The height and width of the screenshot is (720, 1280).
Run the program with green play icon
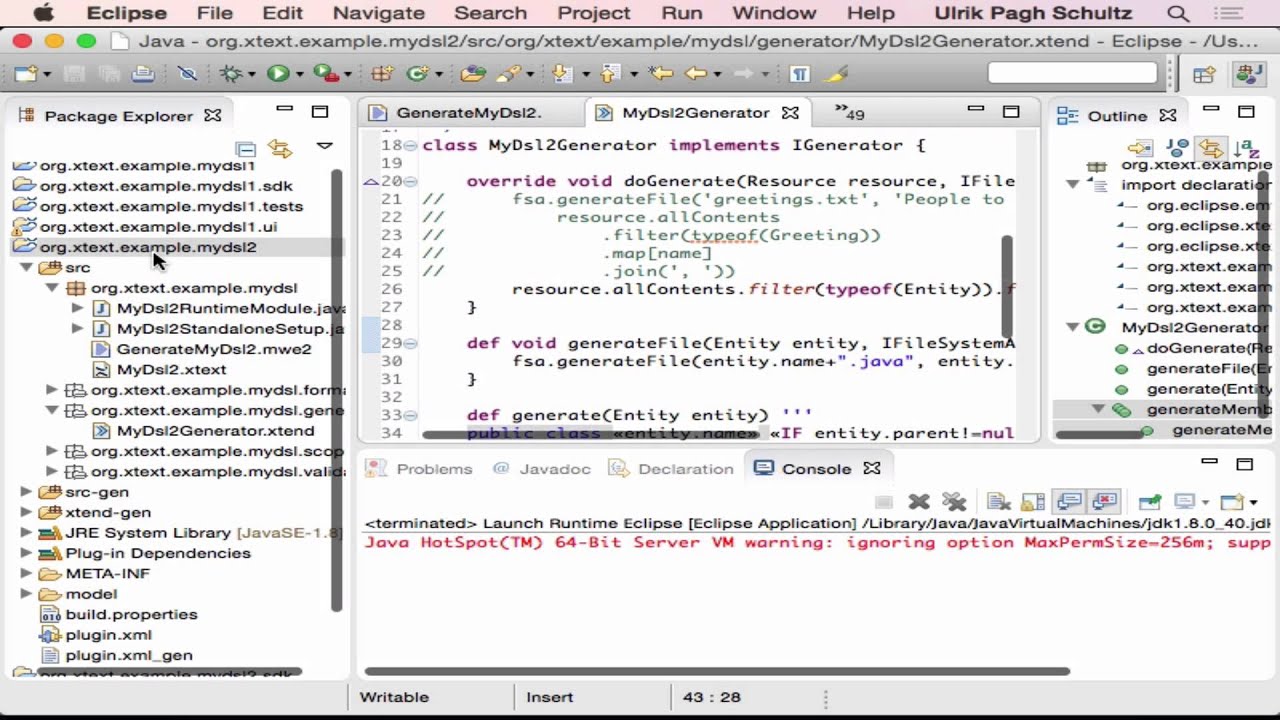pyautogui.click(x=278, y=74)
